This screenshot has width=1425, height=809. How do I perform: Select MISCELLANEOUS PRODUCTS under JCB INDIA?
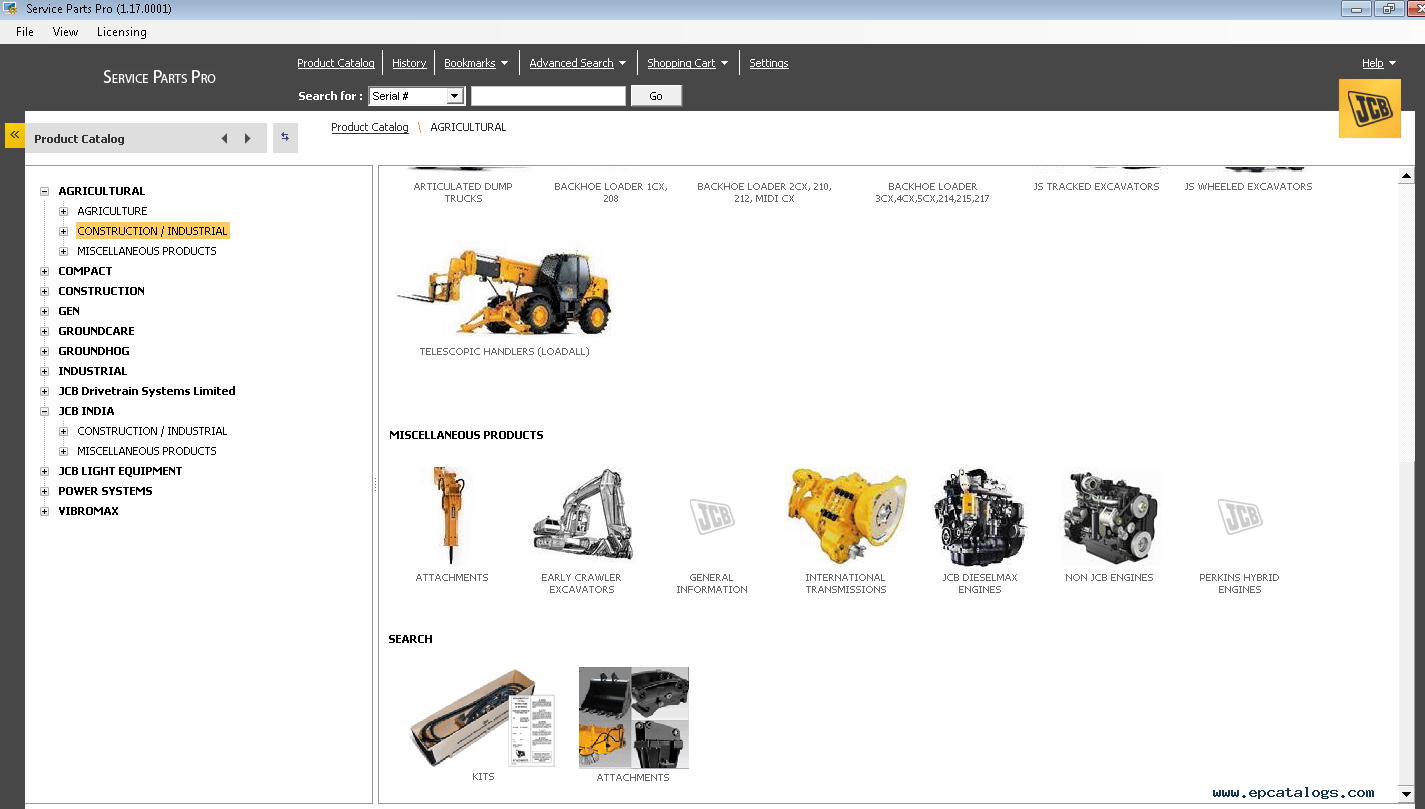point(147,451)
